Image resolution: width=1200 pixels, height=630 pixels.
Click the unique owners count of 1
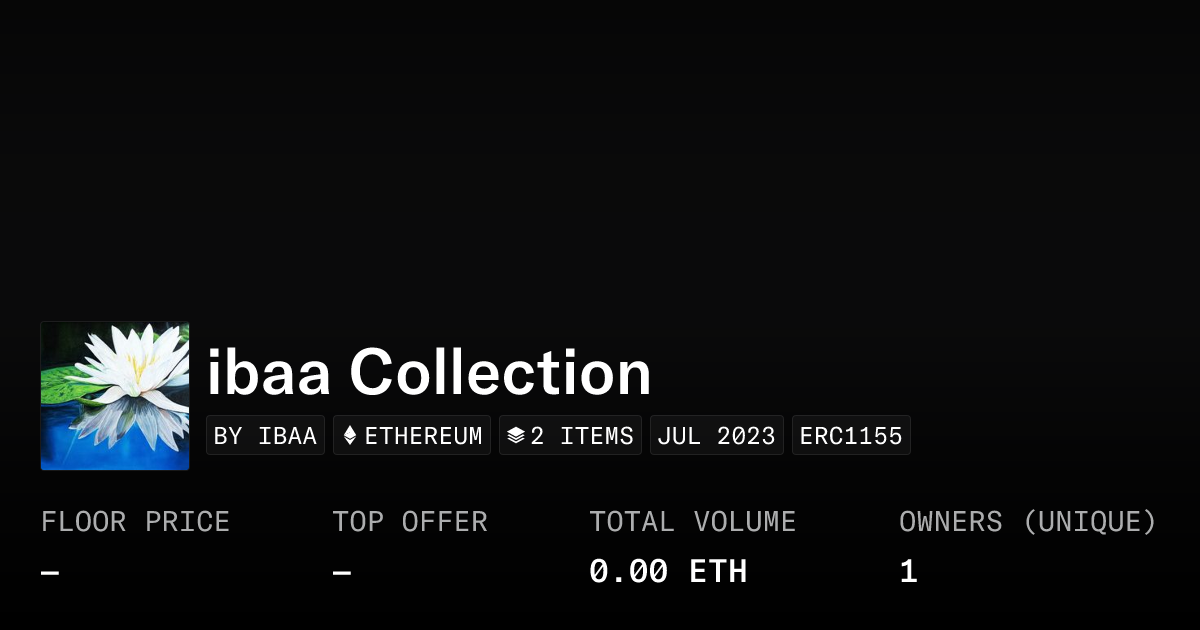908,572
